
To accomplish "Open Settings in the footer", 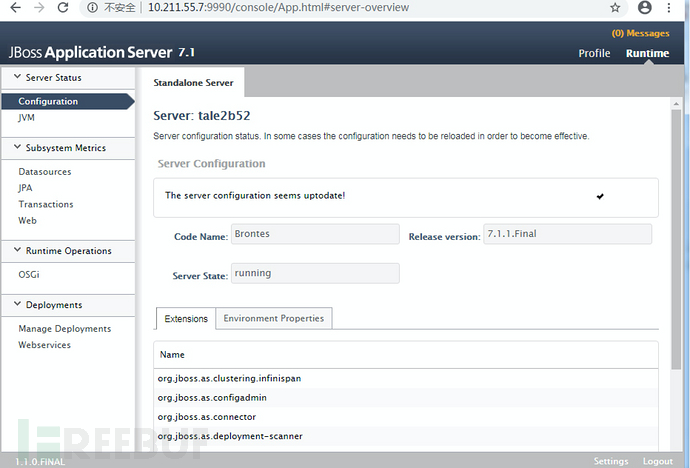I will pyautogui.click(x=610, y=461).
